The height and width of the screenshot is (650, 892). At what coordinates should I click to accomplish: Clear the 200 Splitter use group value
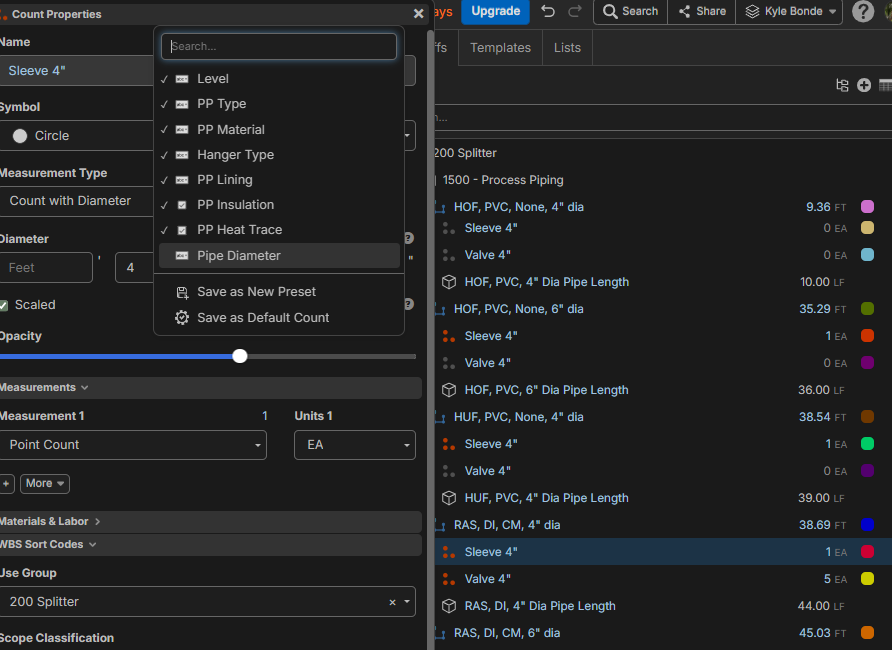click(392, 602)
